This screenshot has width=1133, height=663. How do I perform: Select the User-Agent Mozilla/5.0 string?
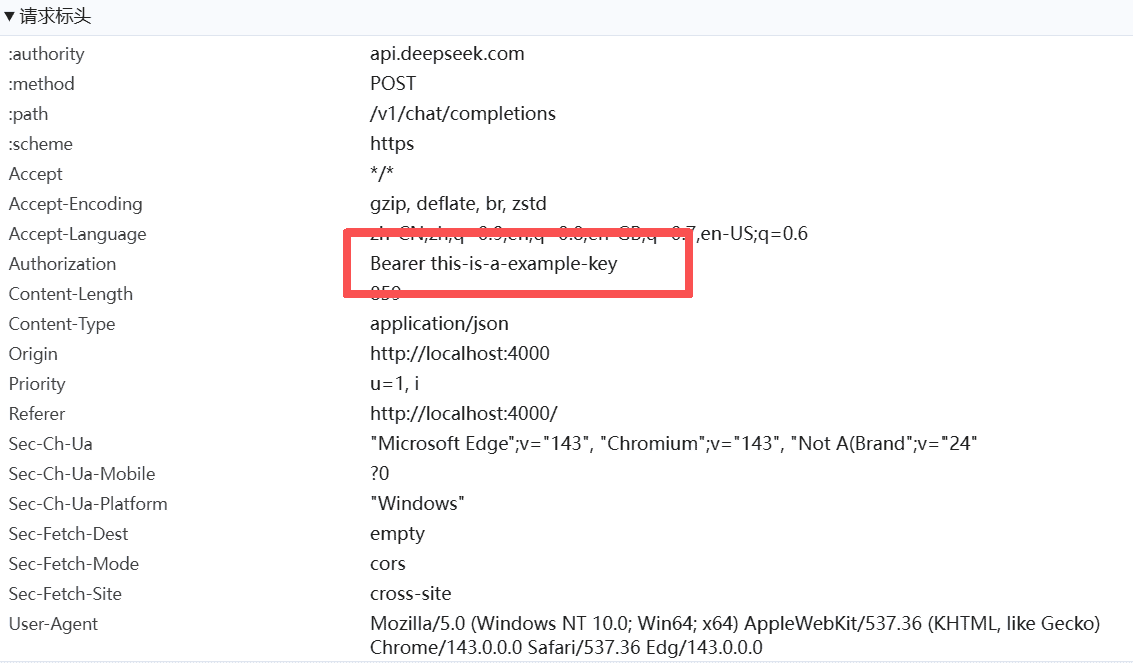(x=734, y=624)
